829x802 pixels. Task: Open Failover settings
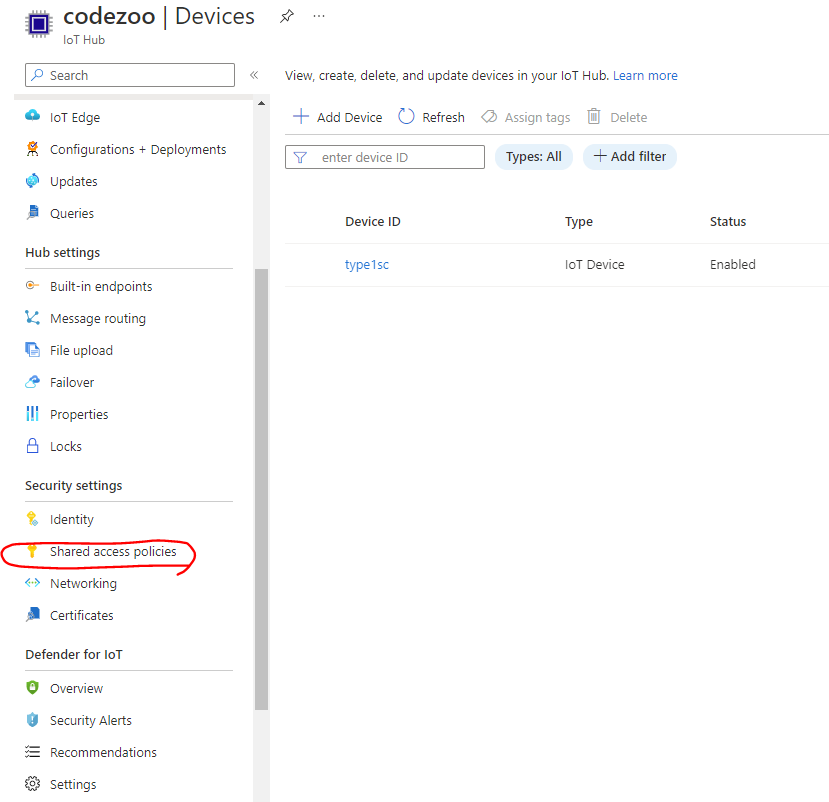(x=72, y=383)
